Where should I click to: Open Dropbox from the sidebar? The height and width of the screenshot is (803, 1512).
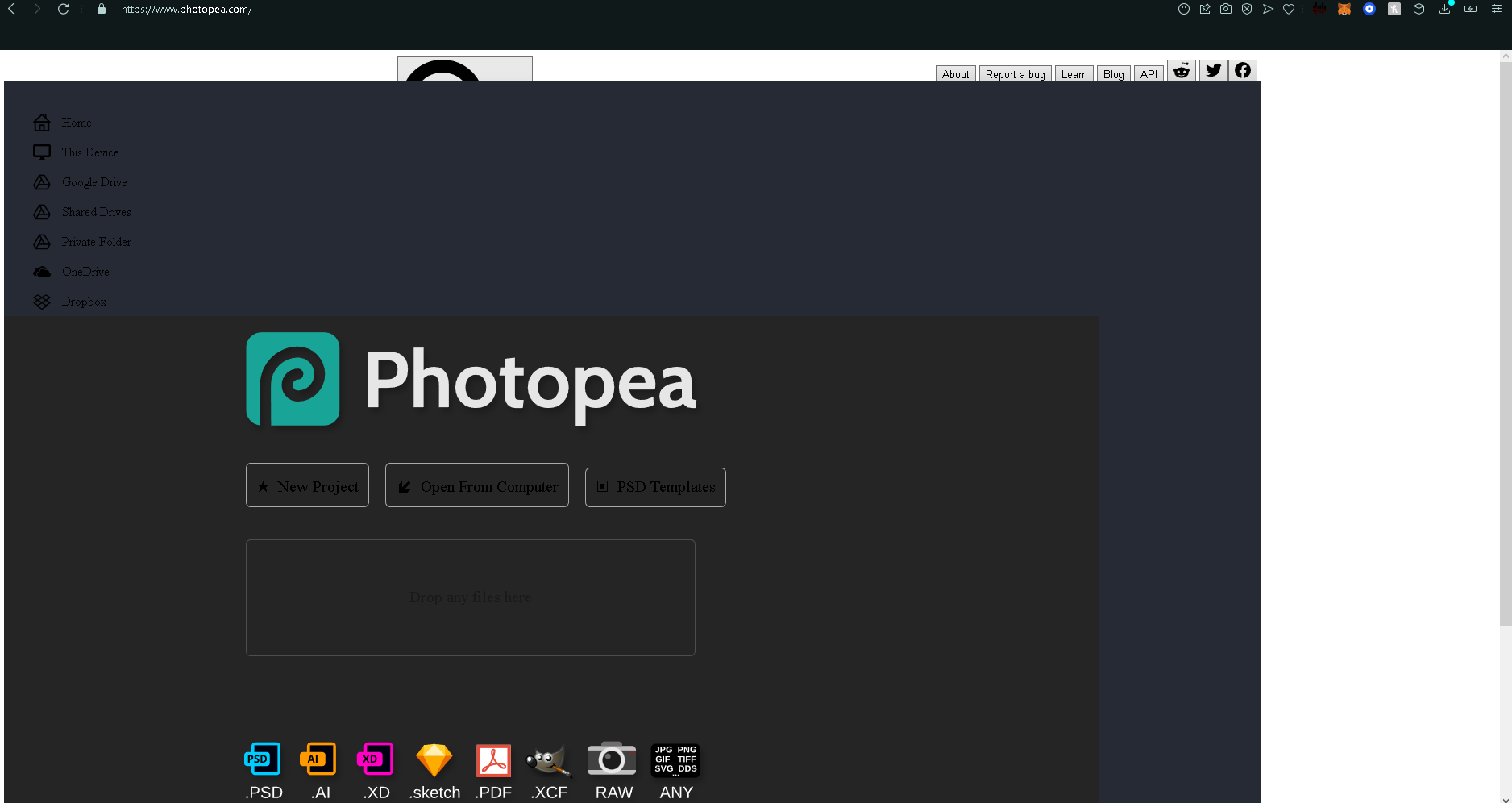84,301
